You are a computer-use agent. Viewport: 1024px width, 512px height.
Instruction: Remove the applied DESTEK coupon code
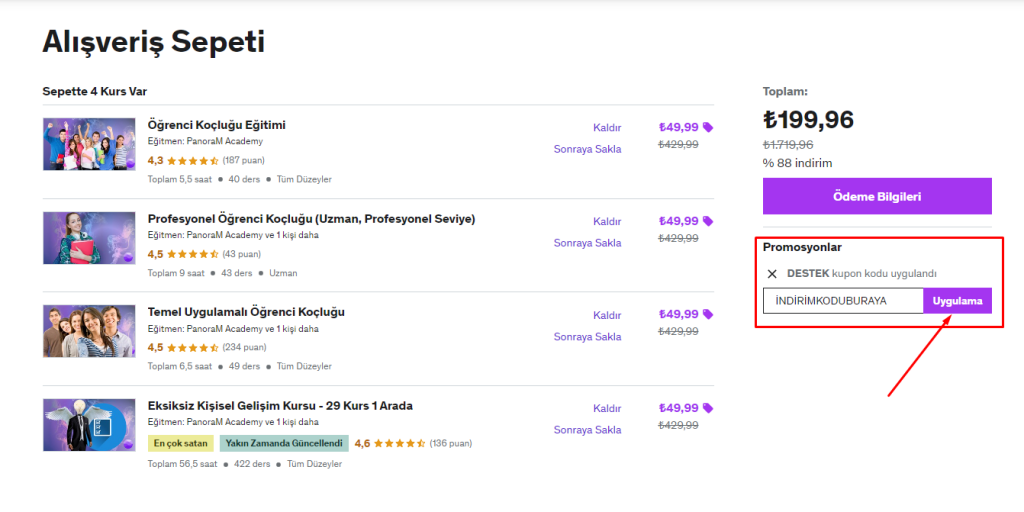tap(772, 274)
